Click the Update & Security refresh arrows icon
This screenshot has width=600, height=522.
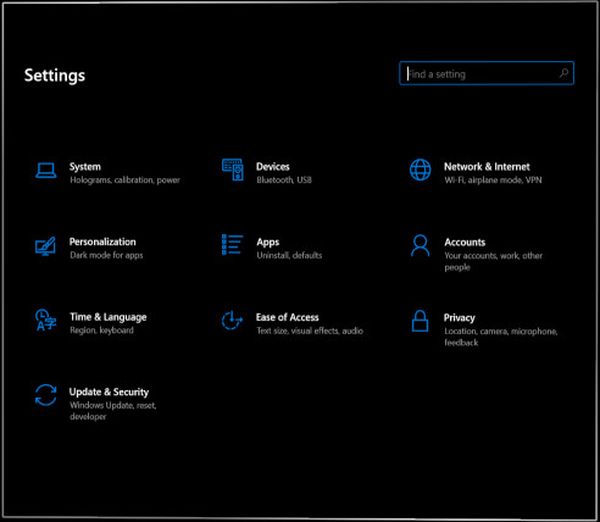46,395
